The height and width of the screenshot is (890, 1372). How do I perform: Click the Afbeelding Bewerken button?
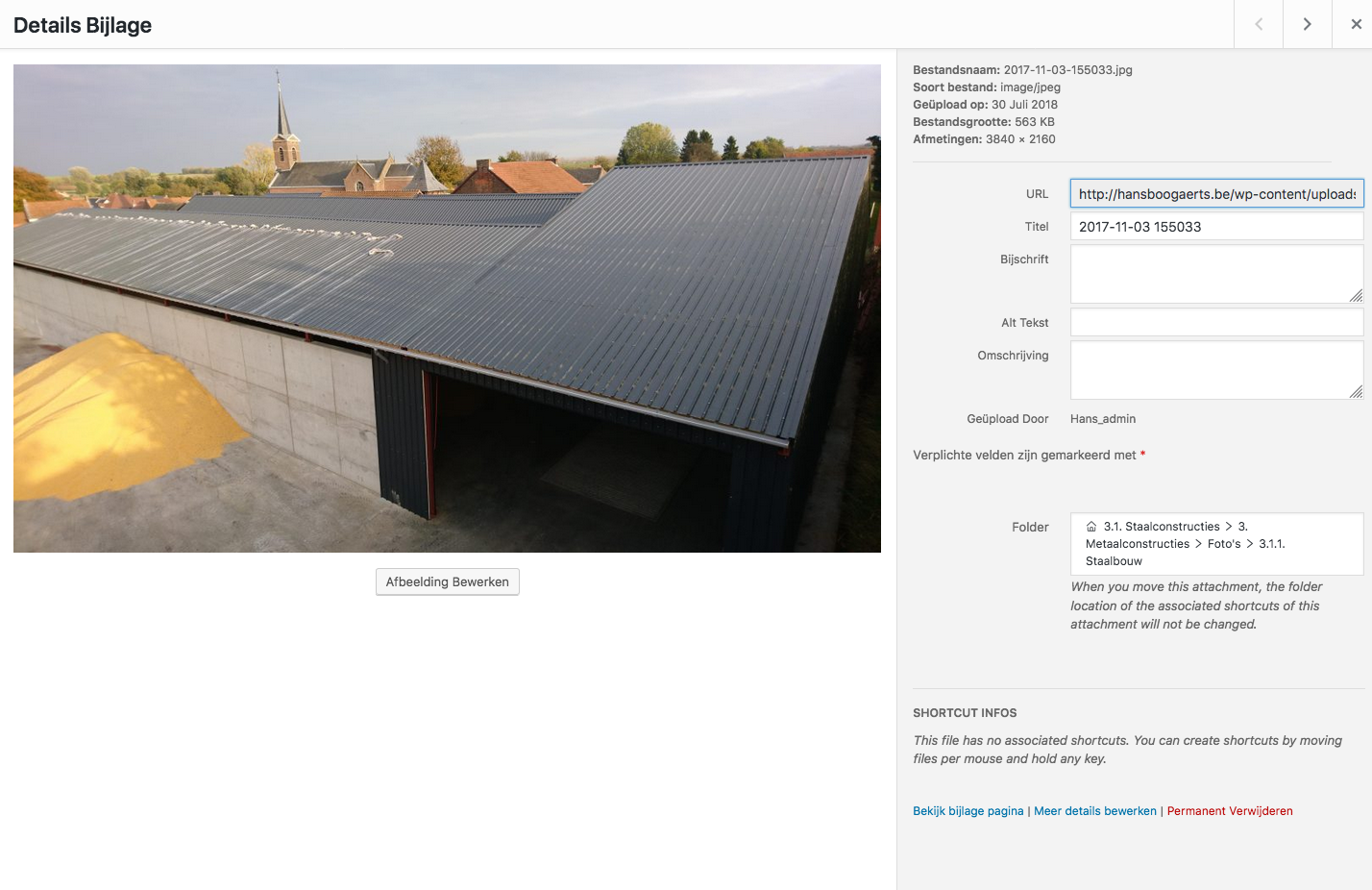(x=448, y=581)
